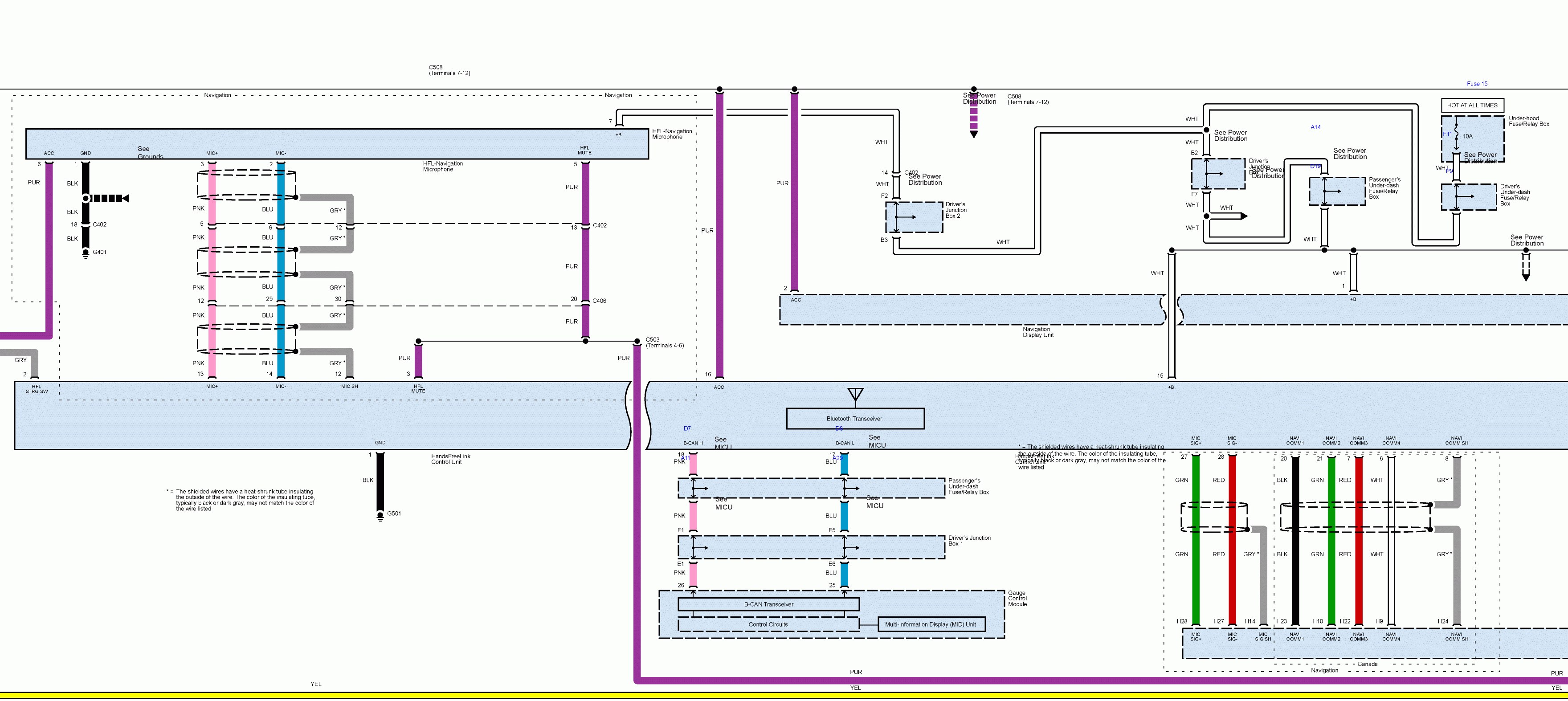The image size is (1568, 701).
Task: Click the Driver's Junction Box 2 component
Action: [914, 217]
